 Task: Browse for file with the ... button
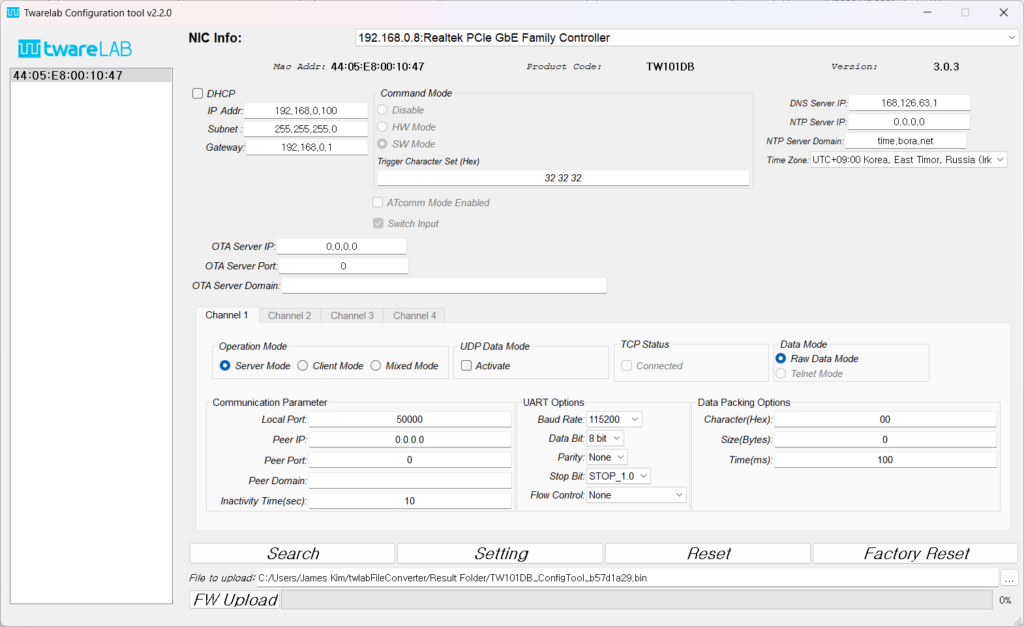point(1009,578)
